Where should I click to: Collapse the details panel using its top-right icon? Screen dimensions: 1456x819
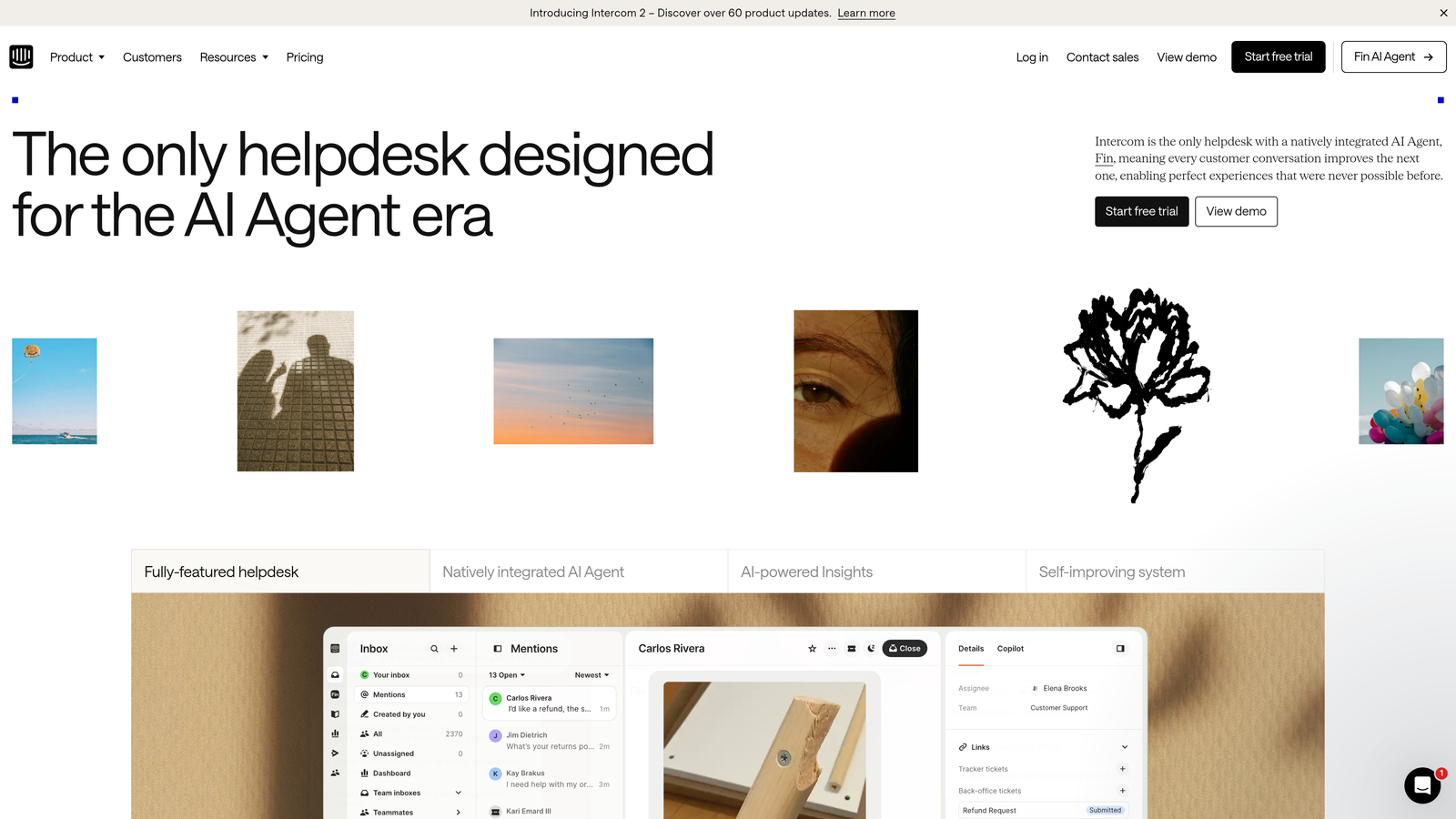coord(1120,649)
